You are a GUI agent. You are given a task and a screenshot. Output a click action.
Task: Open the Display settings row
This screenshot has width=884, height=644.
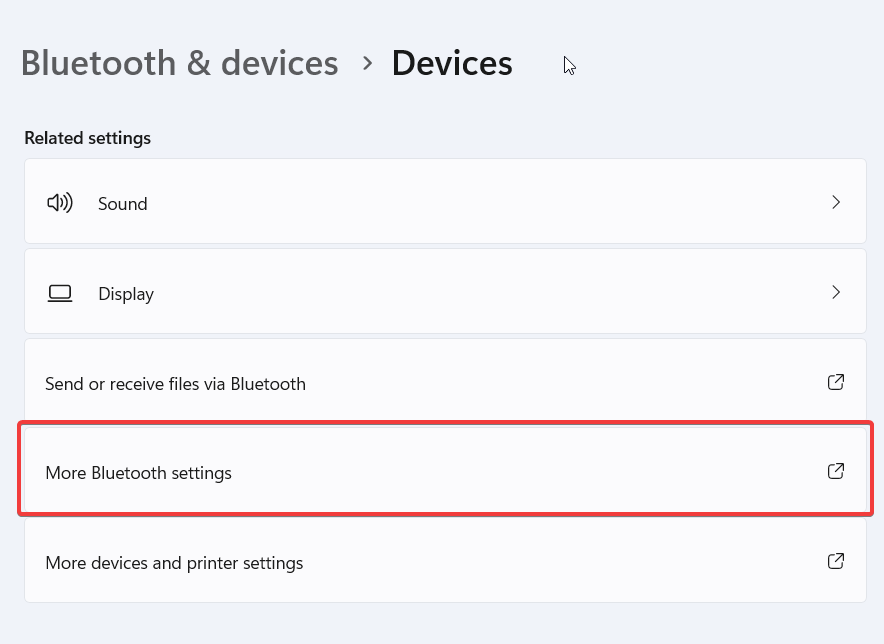click(x=445, y=292)
